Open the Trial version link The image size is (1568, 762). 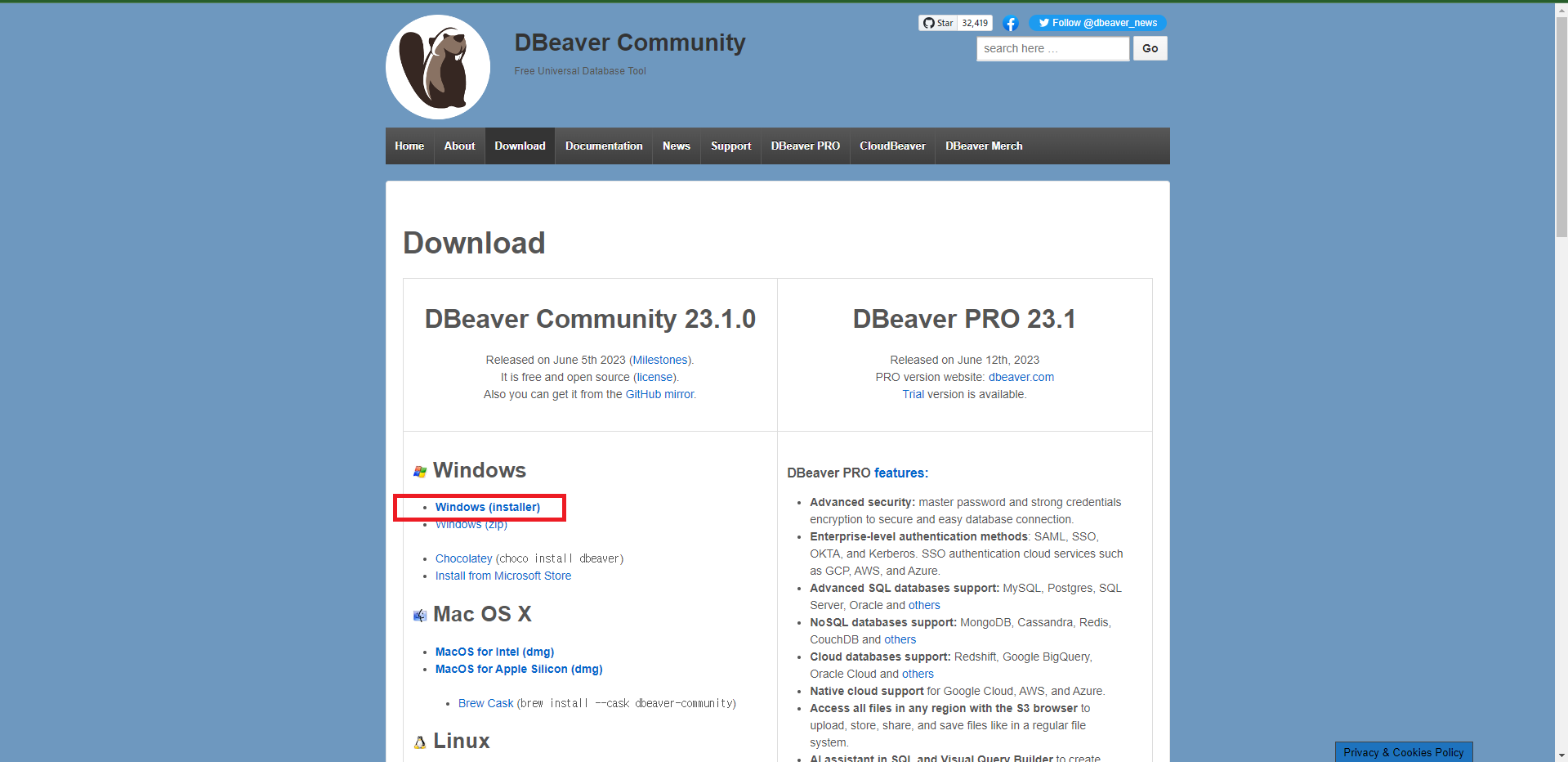(914, 394)
